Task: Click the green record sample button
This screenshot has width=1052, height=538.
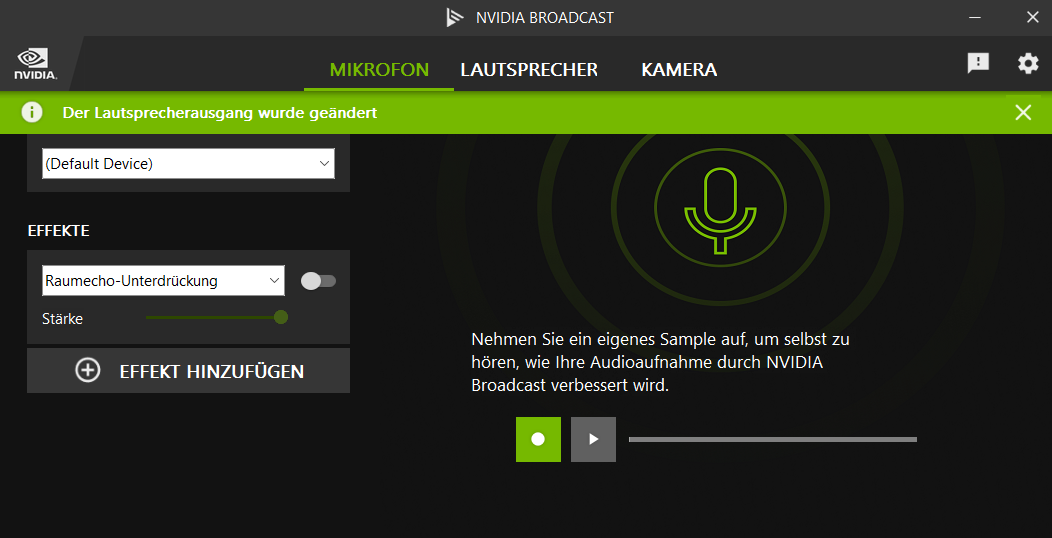Action: (x=538, y=439)
